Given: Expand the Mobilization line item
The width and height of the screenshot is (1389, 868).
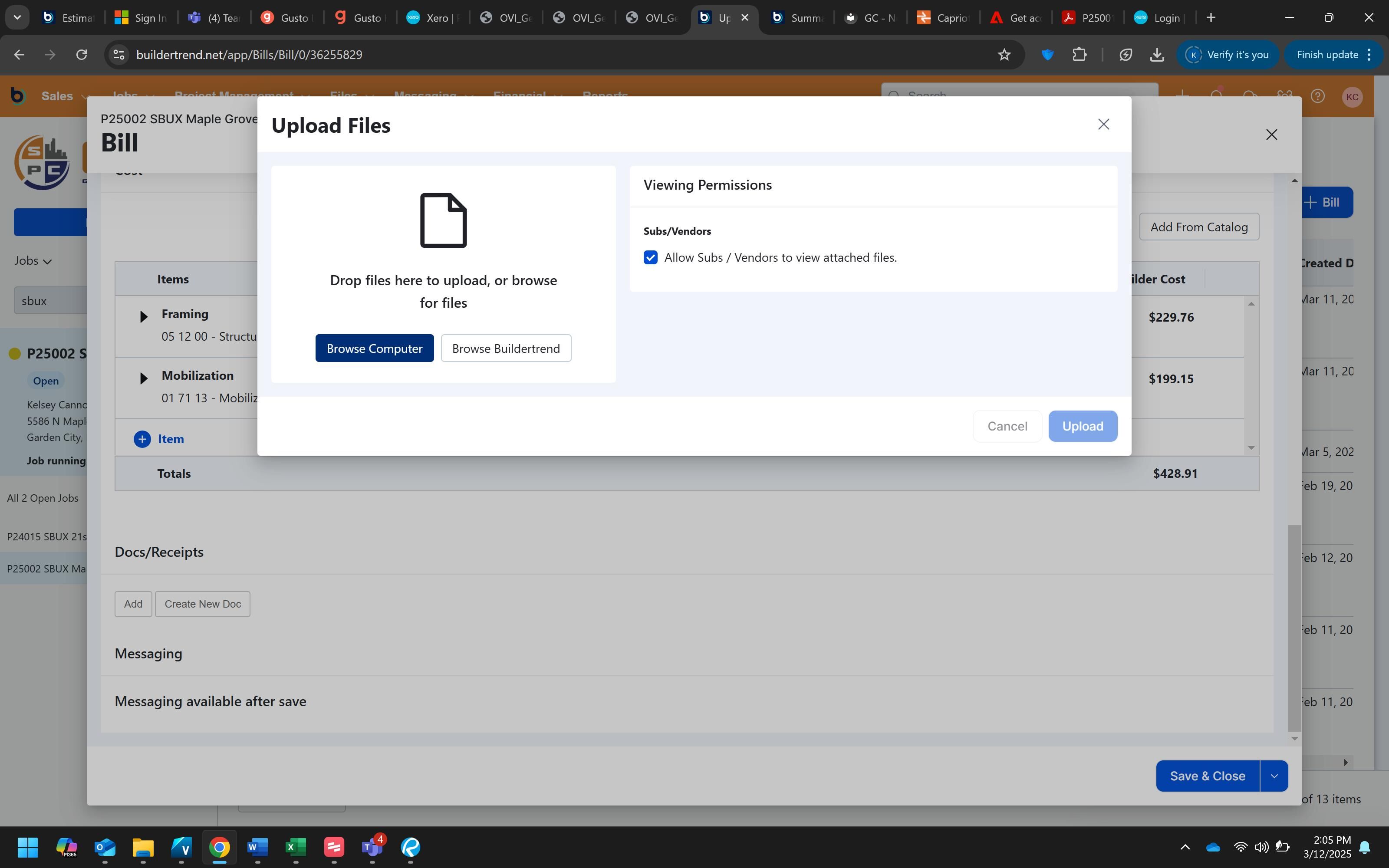Looking at the screenshot, I should click(144, 378).
